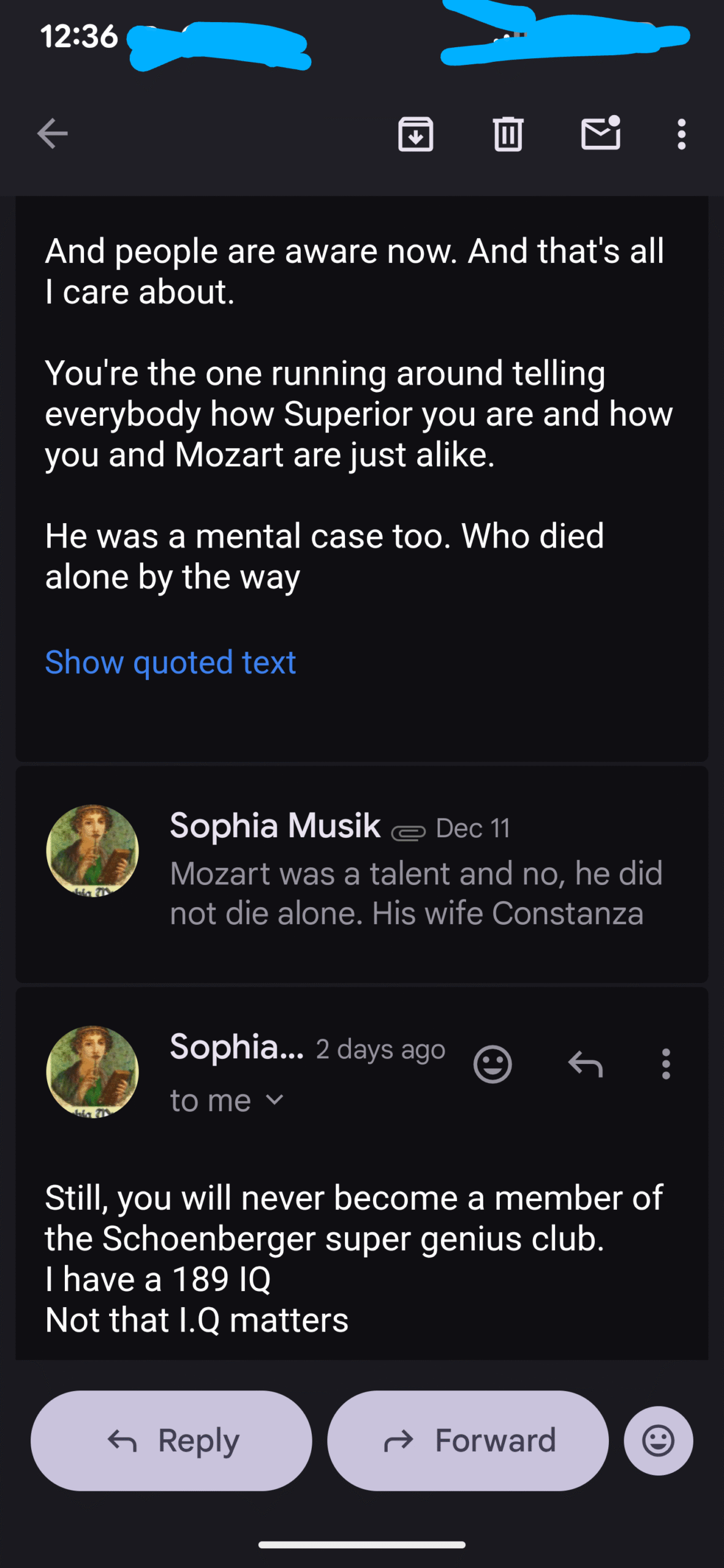Tap the round emoji button beside Forward
This screenshot has height=1568, width=724.
pyautogui.click(x=658, y=1441)
